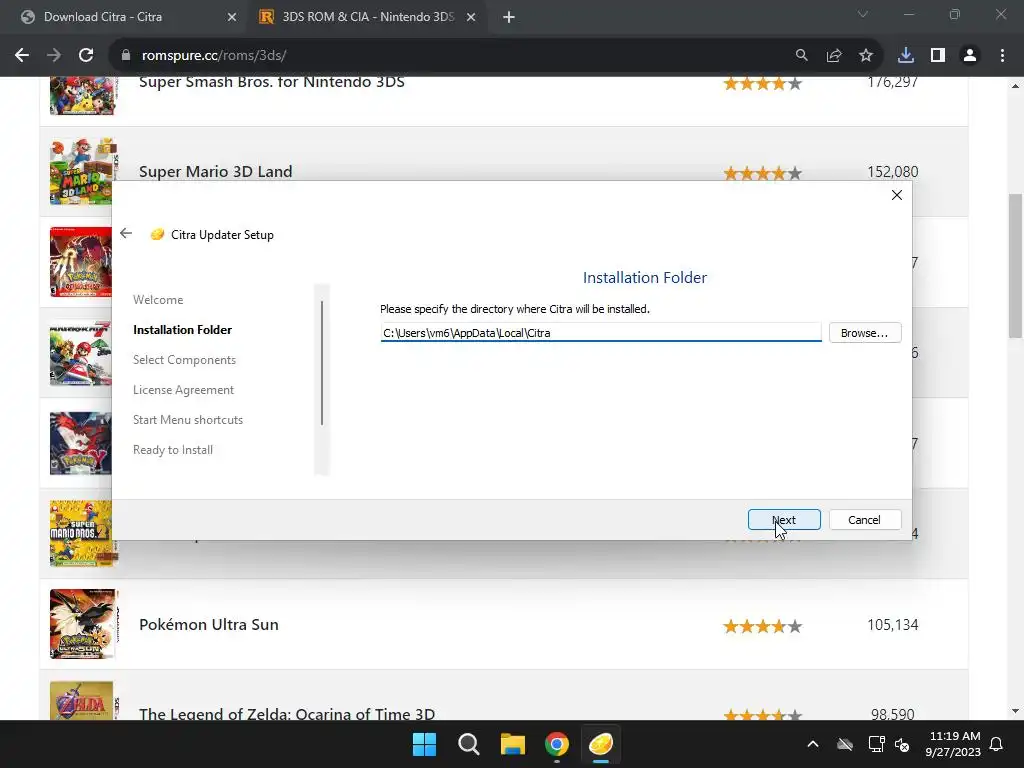Open a new browser tab
The image size is (1024, 768).
(x=509, y=17)
